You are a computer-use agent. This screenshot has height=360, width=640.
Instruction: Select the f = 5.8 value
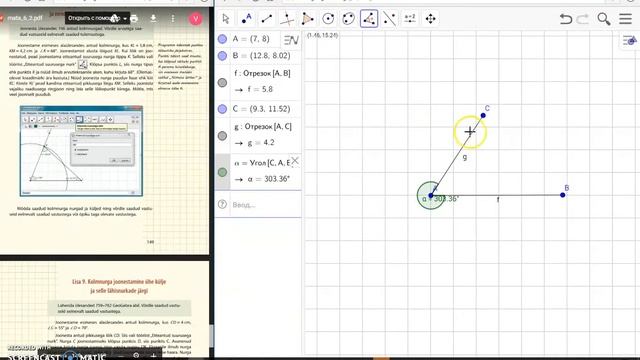click(260, 89)
